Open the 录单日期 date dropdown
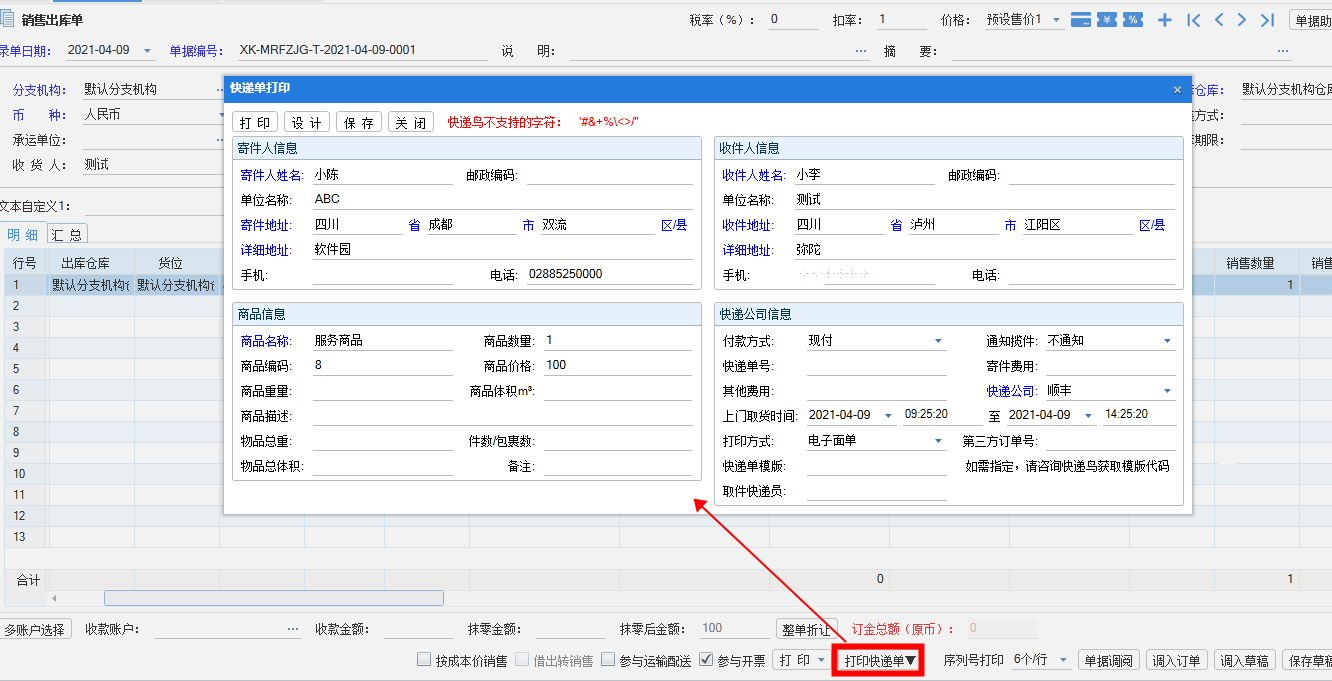Image resolution: width=1332 pixels, height=681 pixels. pyautogui.click(x=148, y=51)
